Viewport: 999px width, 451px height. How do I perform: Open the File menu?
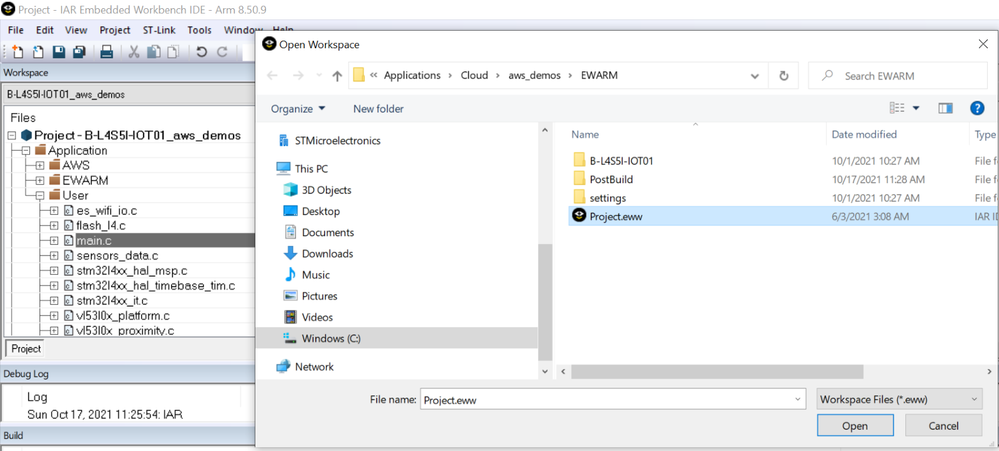click(16, 30)
